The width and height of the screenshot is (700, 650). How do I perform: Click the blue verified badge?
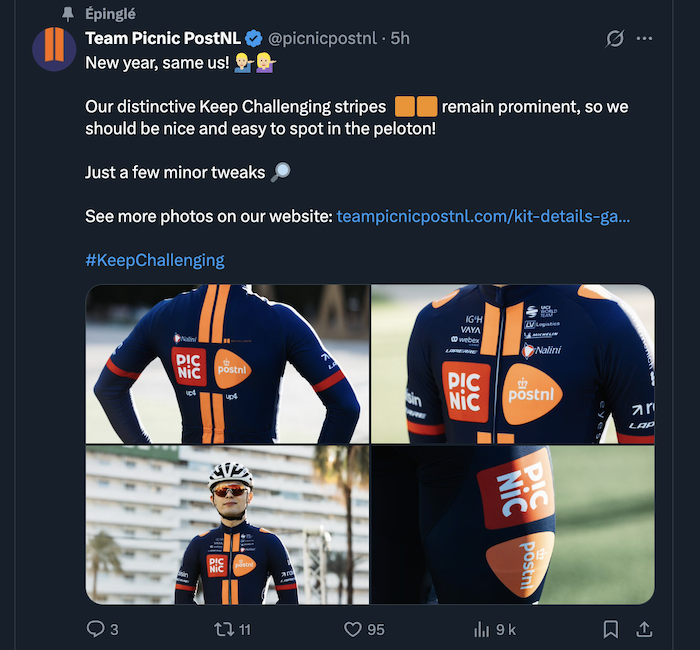click(254, 38)
